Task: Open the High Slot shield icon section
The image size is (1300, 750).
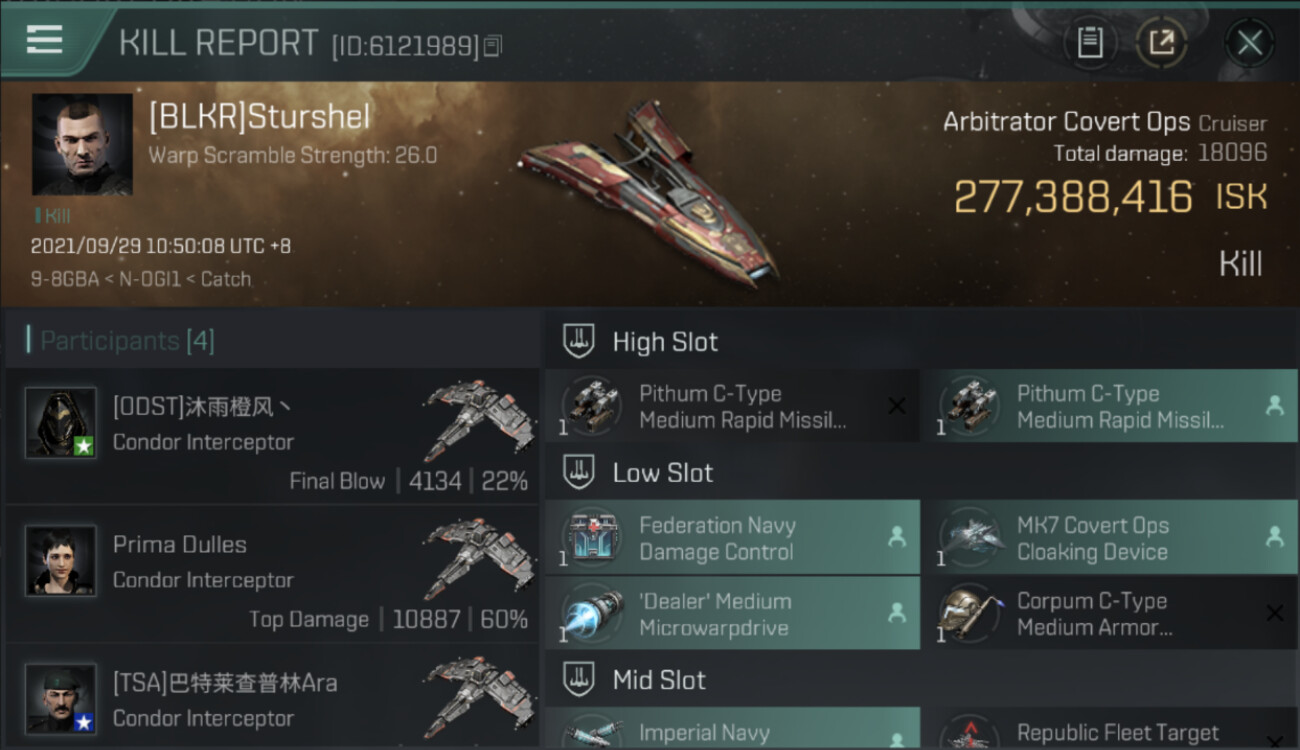Action: click(579, 342)
